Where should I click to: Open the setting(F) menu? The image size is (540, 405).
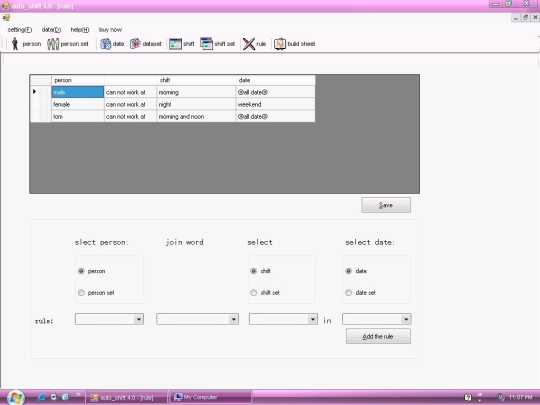click(x=20, y=30)
